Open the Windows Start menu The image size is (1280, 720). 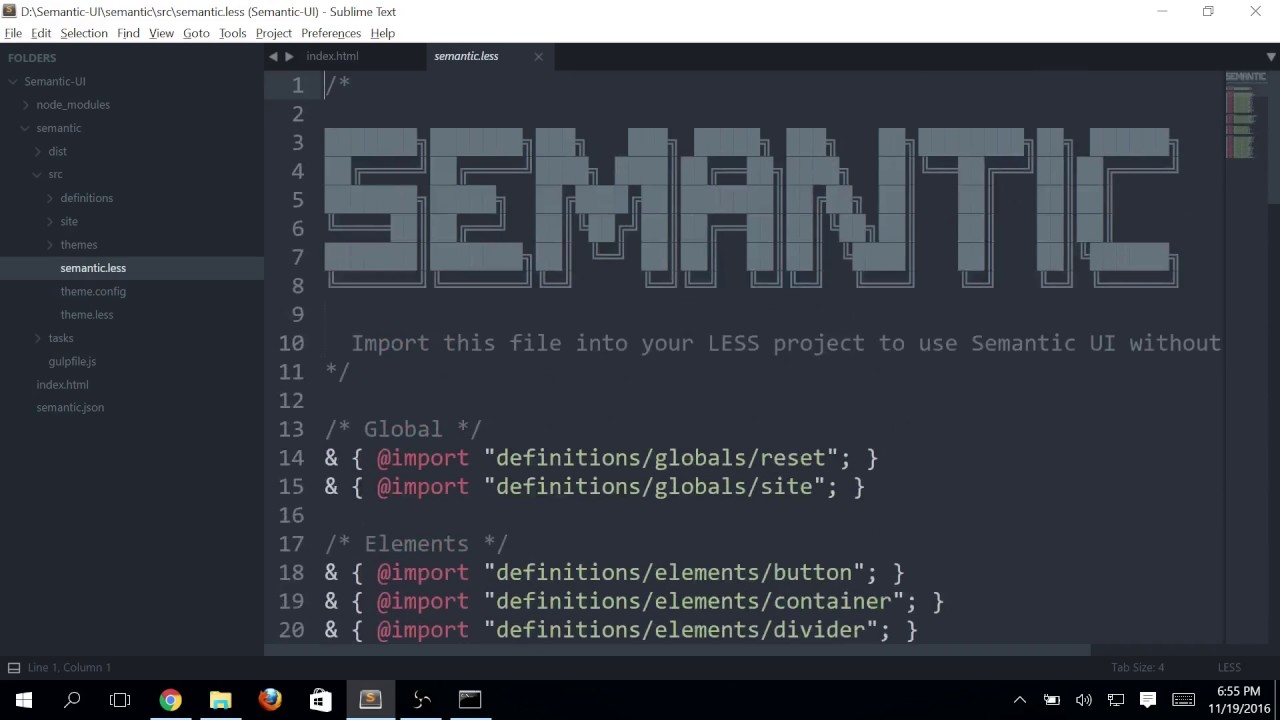tap(24, 700)
